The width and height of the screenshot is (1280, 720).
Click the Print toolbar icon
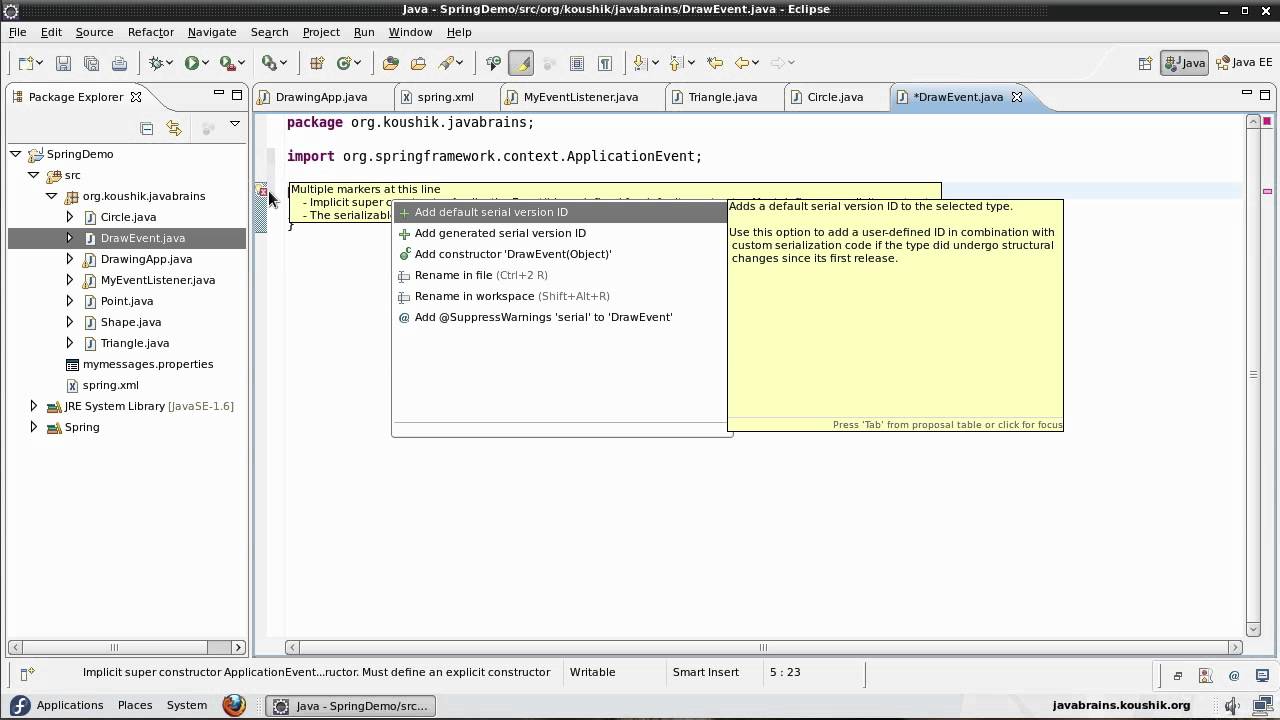click(119, 63)
